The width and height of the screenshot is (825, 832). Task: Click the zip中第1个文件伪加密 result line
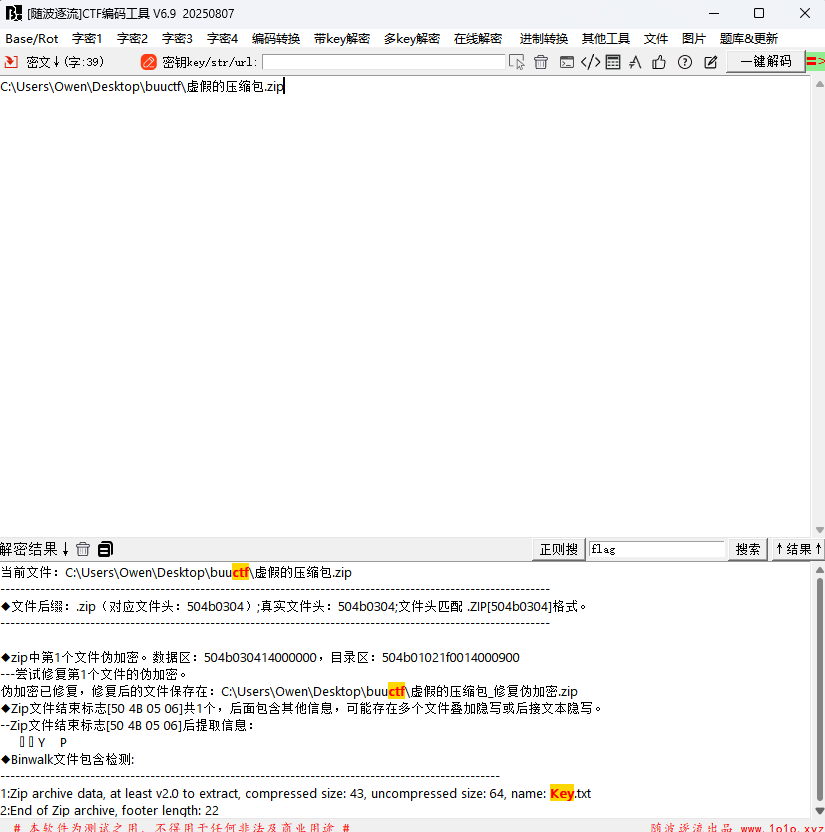pos(260,657)
